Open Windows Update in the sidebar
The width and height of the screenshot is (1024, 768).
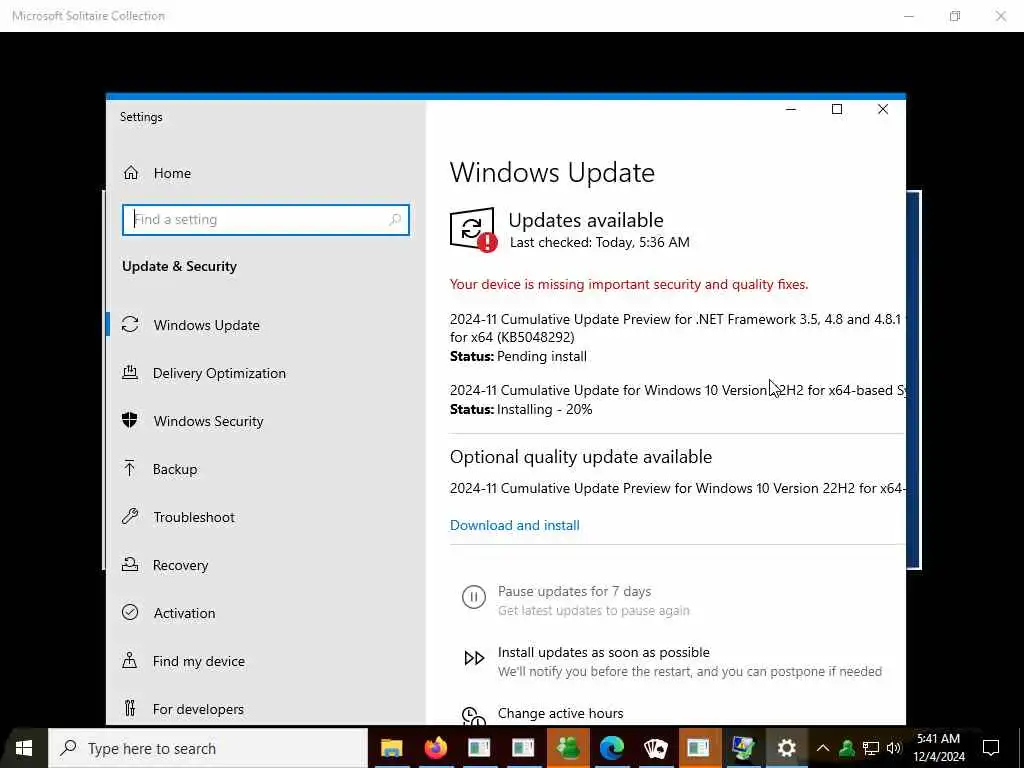point(206,325)
